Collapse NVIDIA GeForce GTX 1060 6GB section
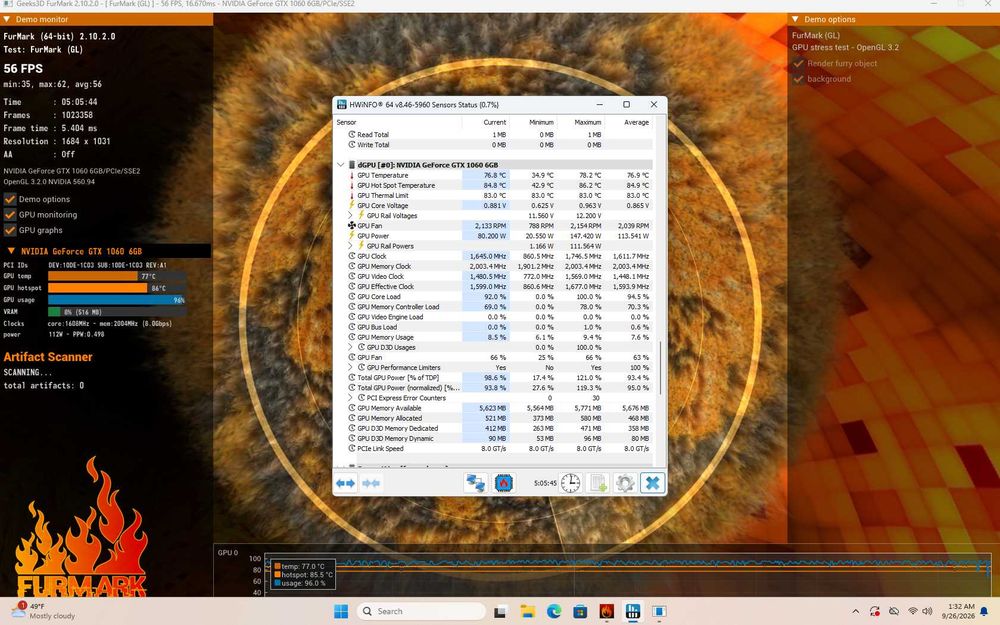Screen dimensions: 1000x625 (x=11, y=251)
